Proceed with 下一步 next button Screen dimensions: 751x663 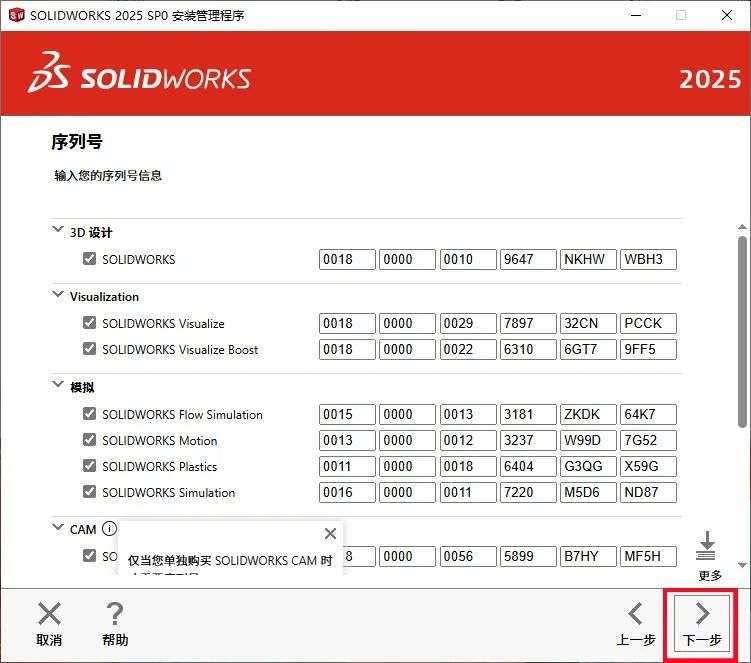702,624
